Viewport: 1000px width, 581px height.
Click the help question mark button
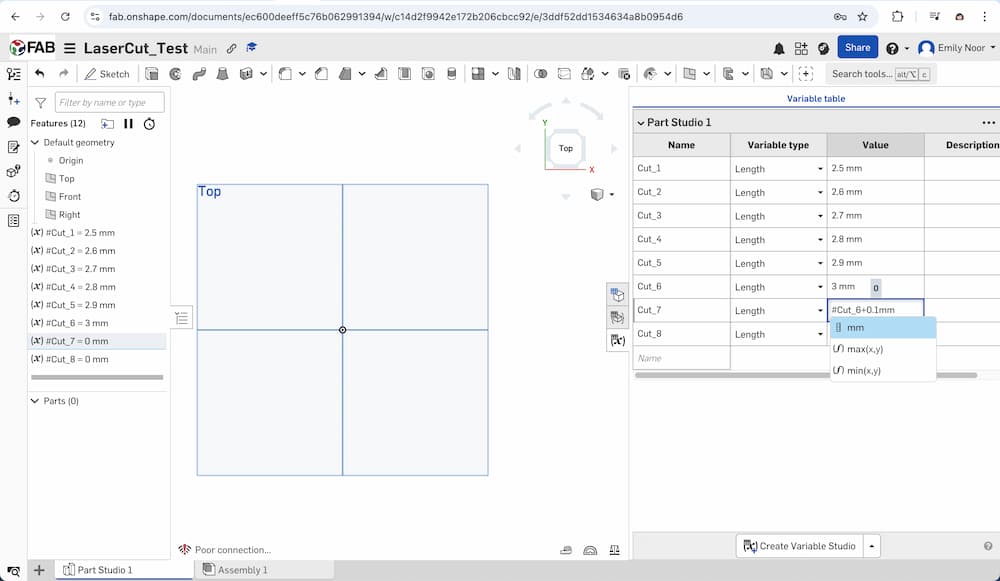coord(892,48)
